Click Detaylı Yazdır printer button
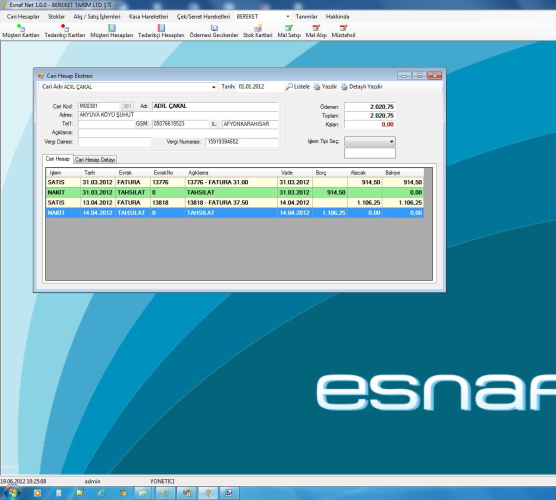The image size is (556, 500). 362,87
